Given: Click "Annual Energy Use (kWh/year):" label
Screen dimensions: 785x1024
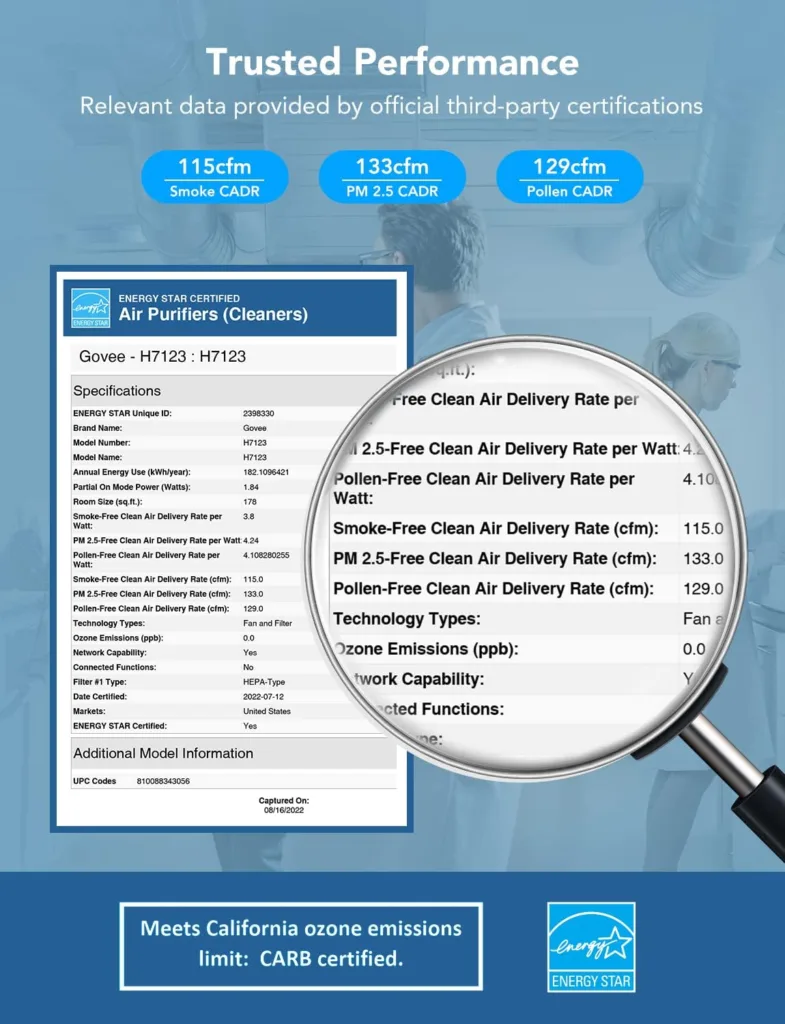Looking at the screenshot, I should click(x=132, y=472).
